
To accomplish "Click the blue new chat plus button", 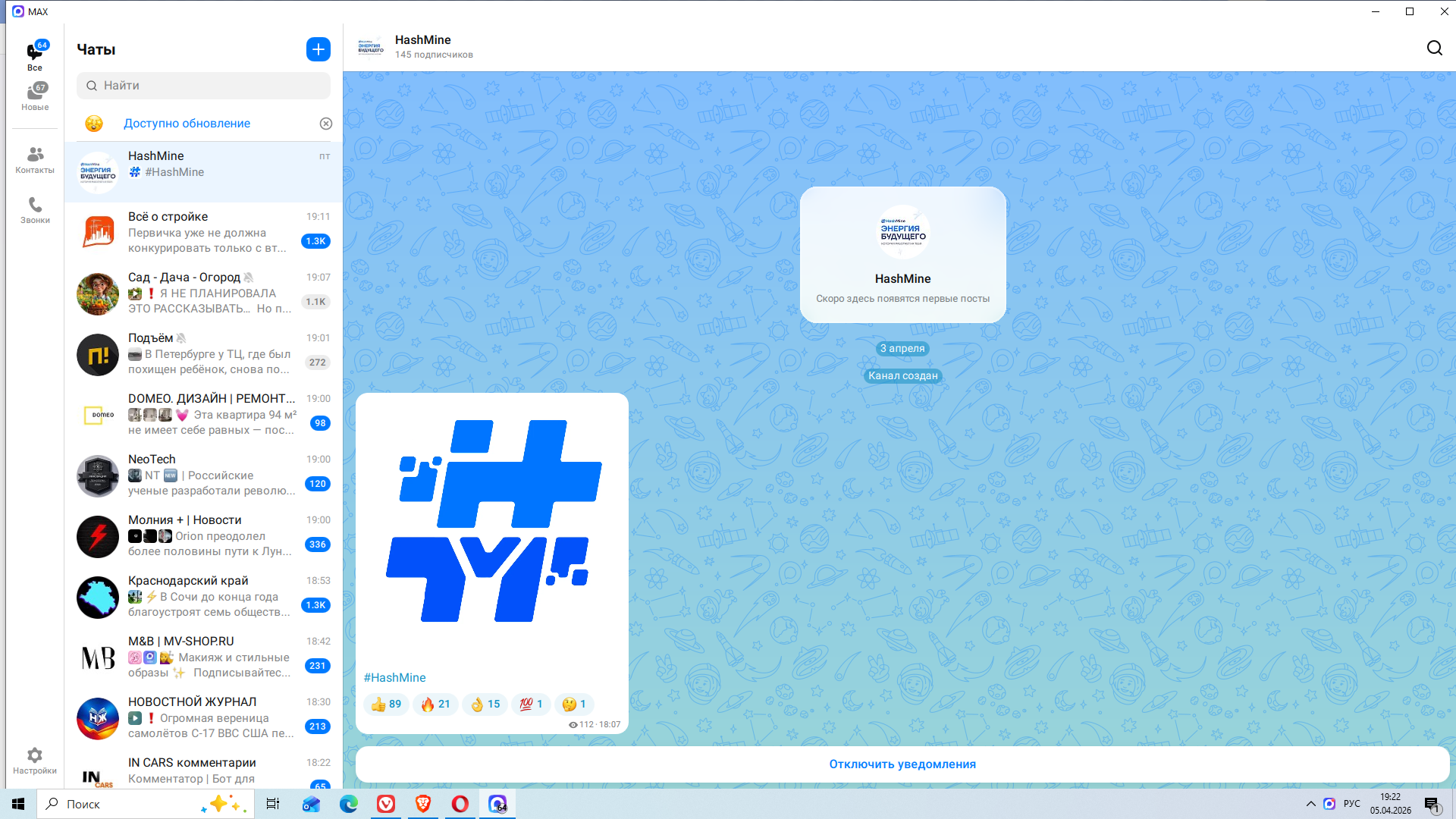I will tap(318, 49).
